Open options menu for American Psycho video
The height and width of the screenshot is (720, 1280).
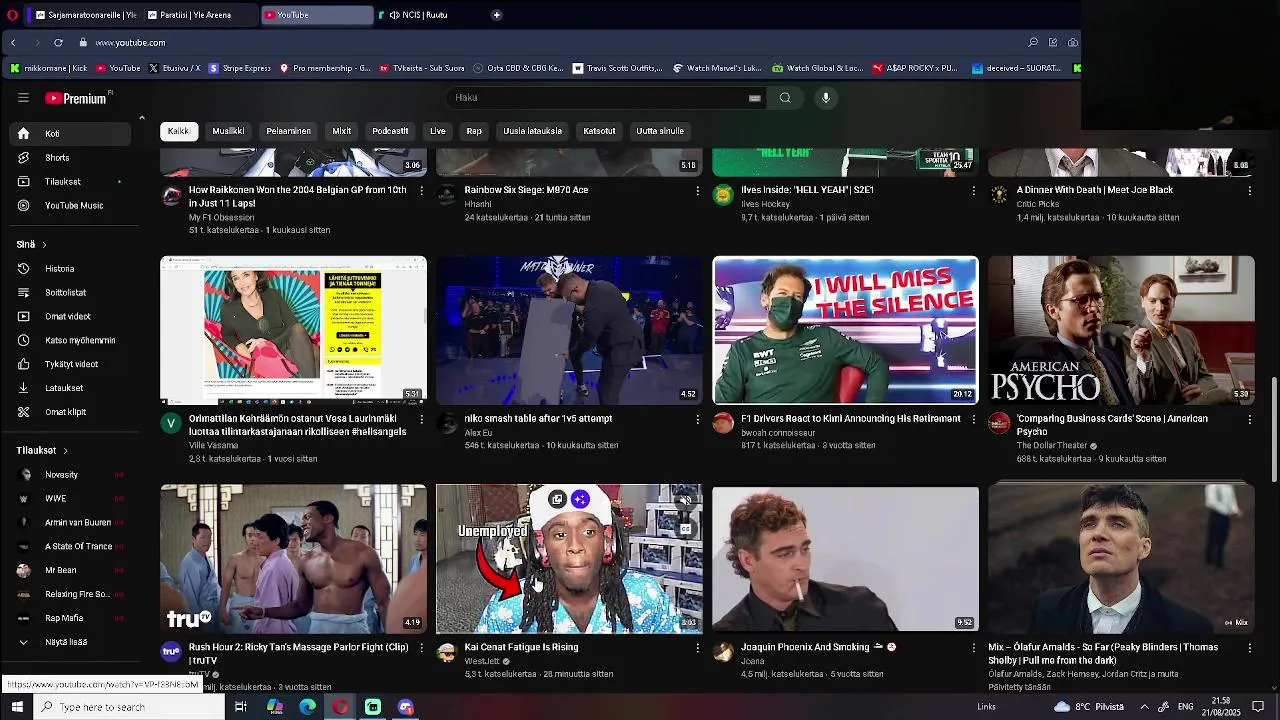1250,419
